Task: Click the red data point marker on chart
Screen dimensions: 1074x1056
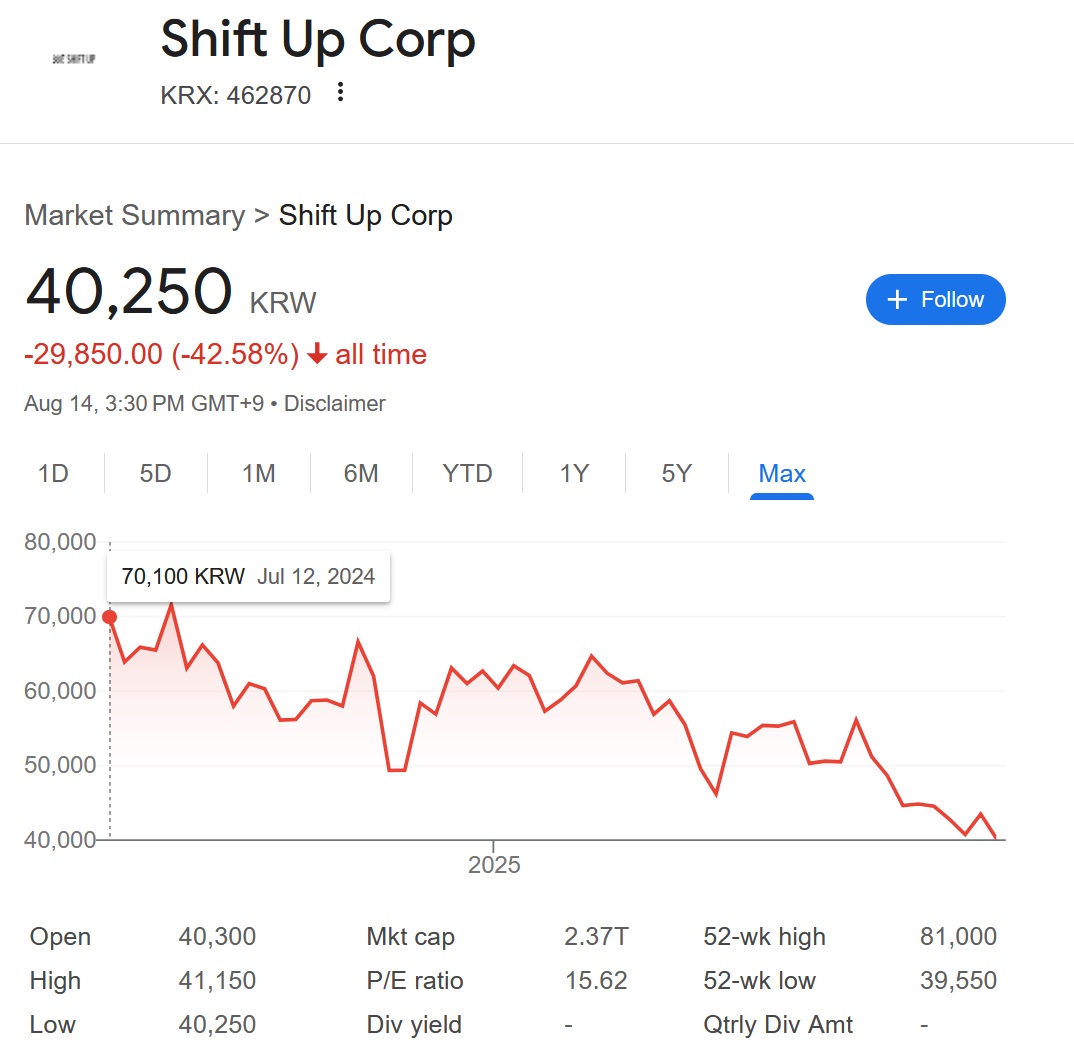Action: pos(110,617)
